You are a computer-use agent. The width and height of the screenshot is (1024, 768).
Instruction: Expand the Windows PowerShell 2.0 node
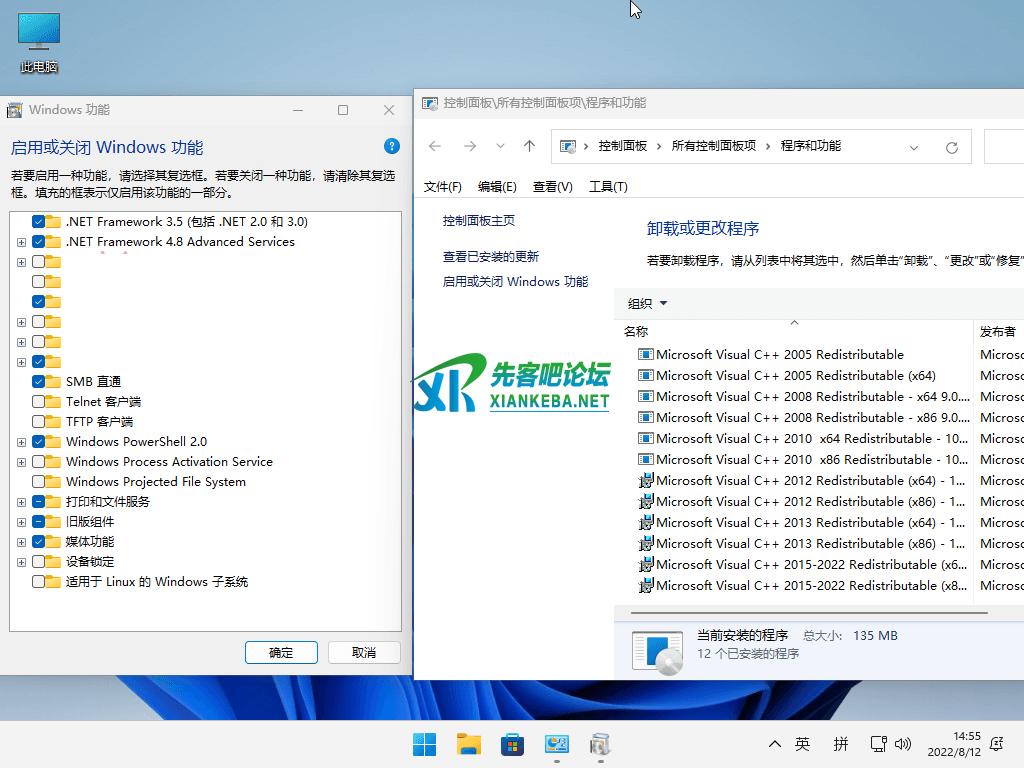pyautogui.click(x=21, y=441)
